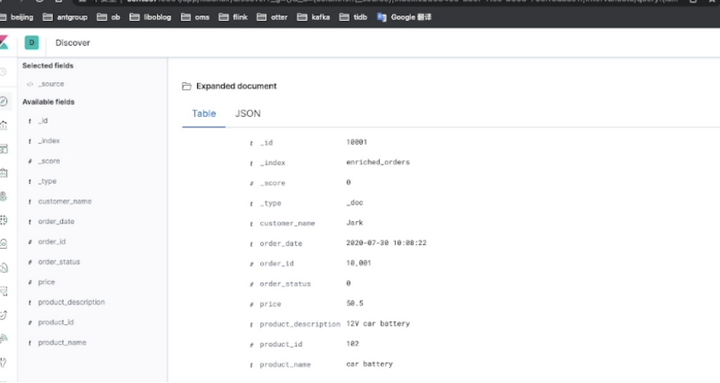
Task: Select the _source selected field
Action: tap(51, 84)
